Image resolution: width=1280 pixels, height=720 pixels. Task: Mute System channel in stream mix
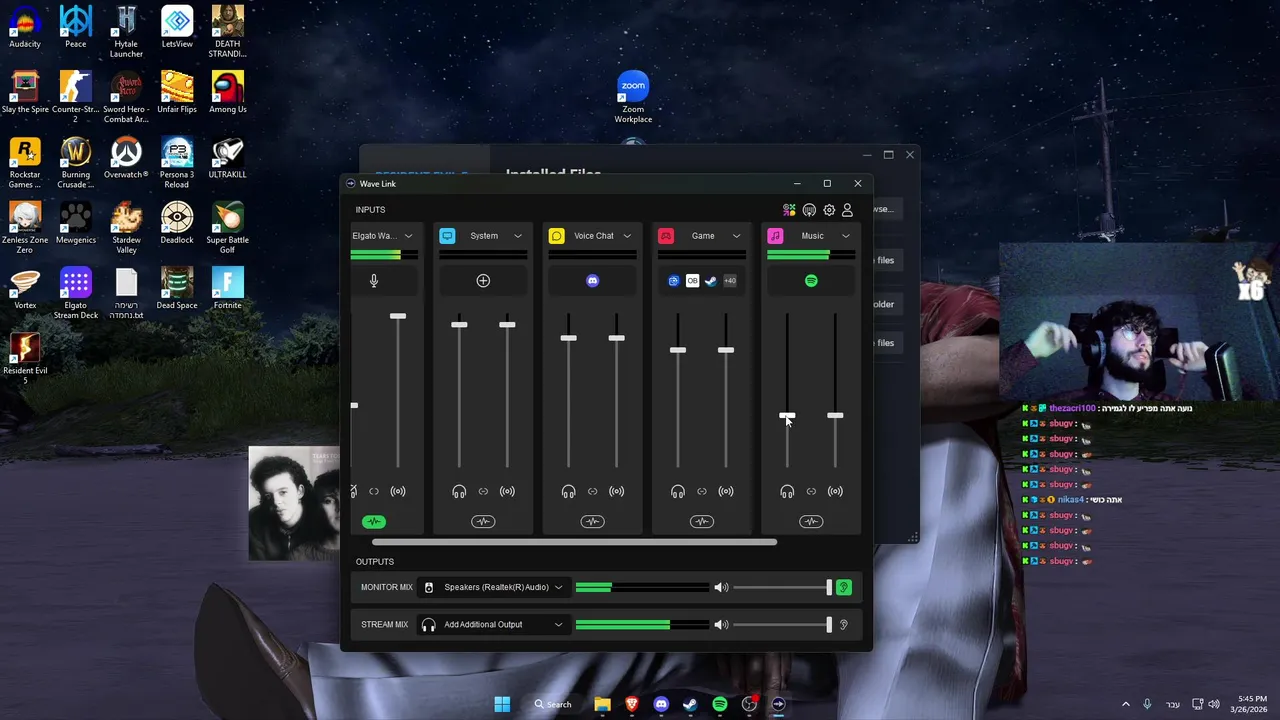(507, 491)
